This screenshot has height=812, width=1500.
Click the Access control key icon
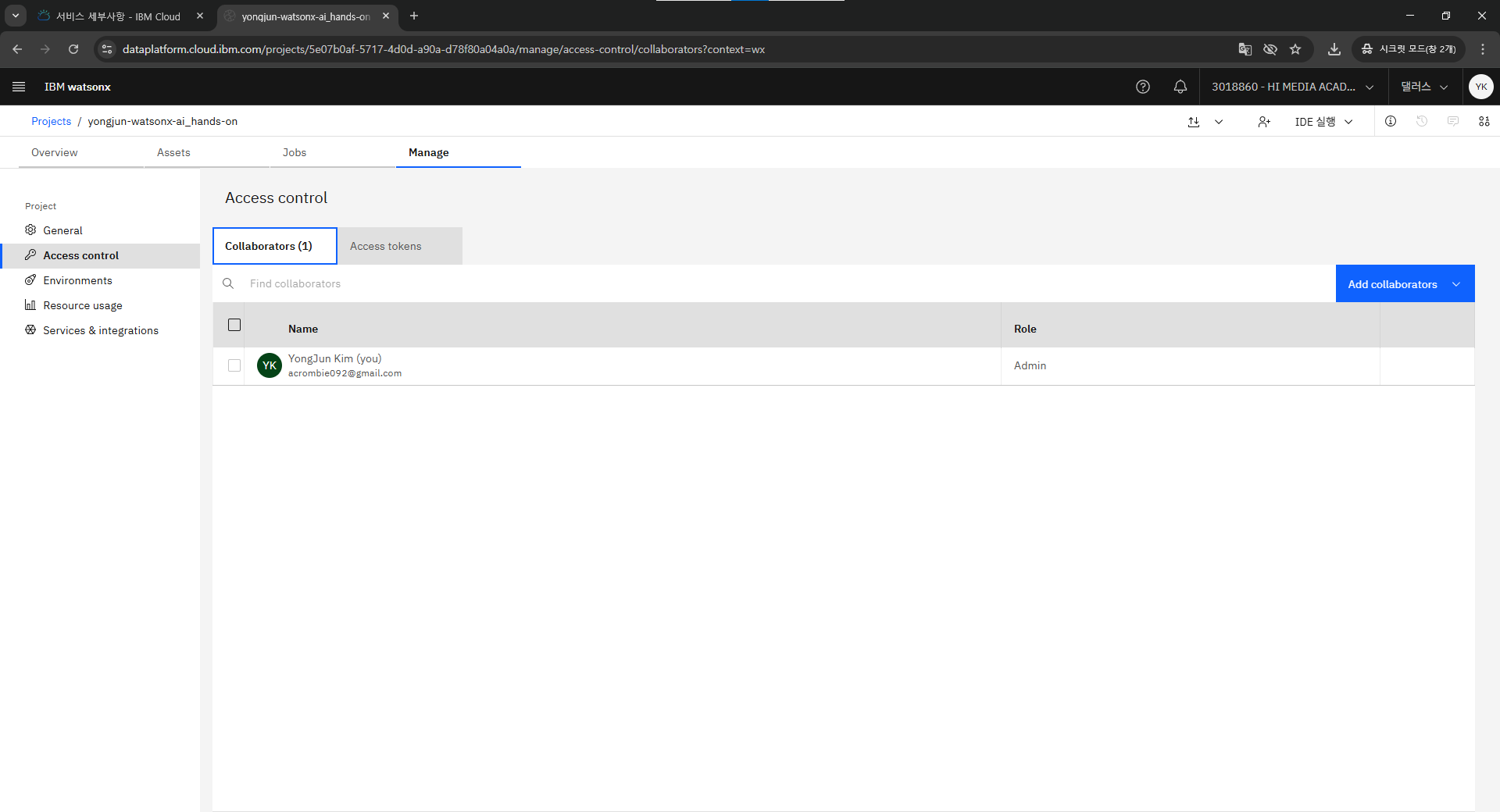30,255
